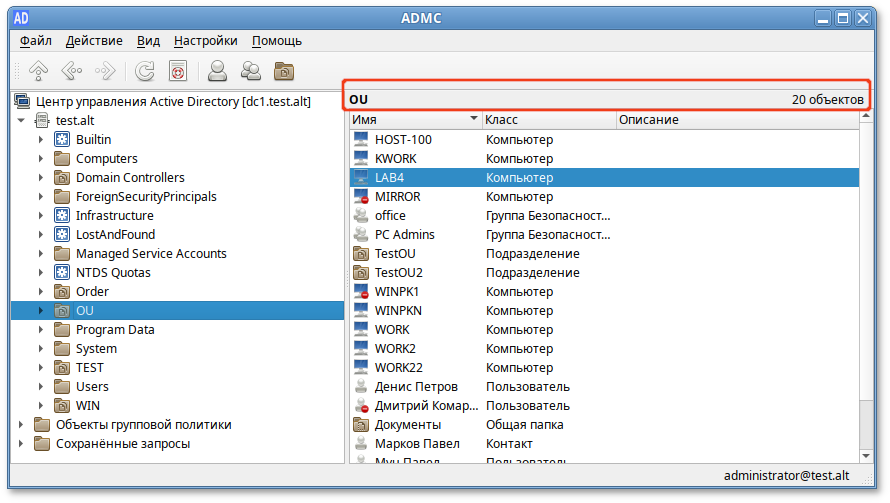
Task: Expand the Сохранённые запросы node
Action: tap(22, 444)
